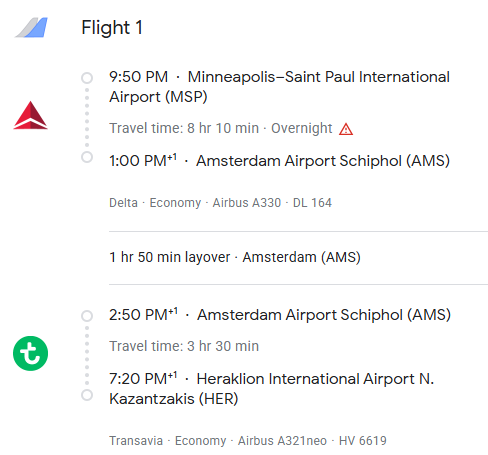Click the Travel time 8 hr 10 min label
The height and width of the screenshot is (455, 488).
pos(184,128)
